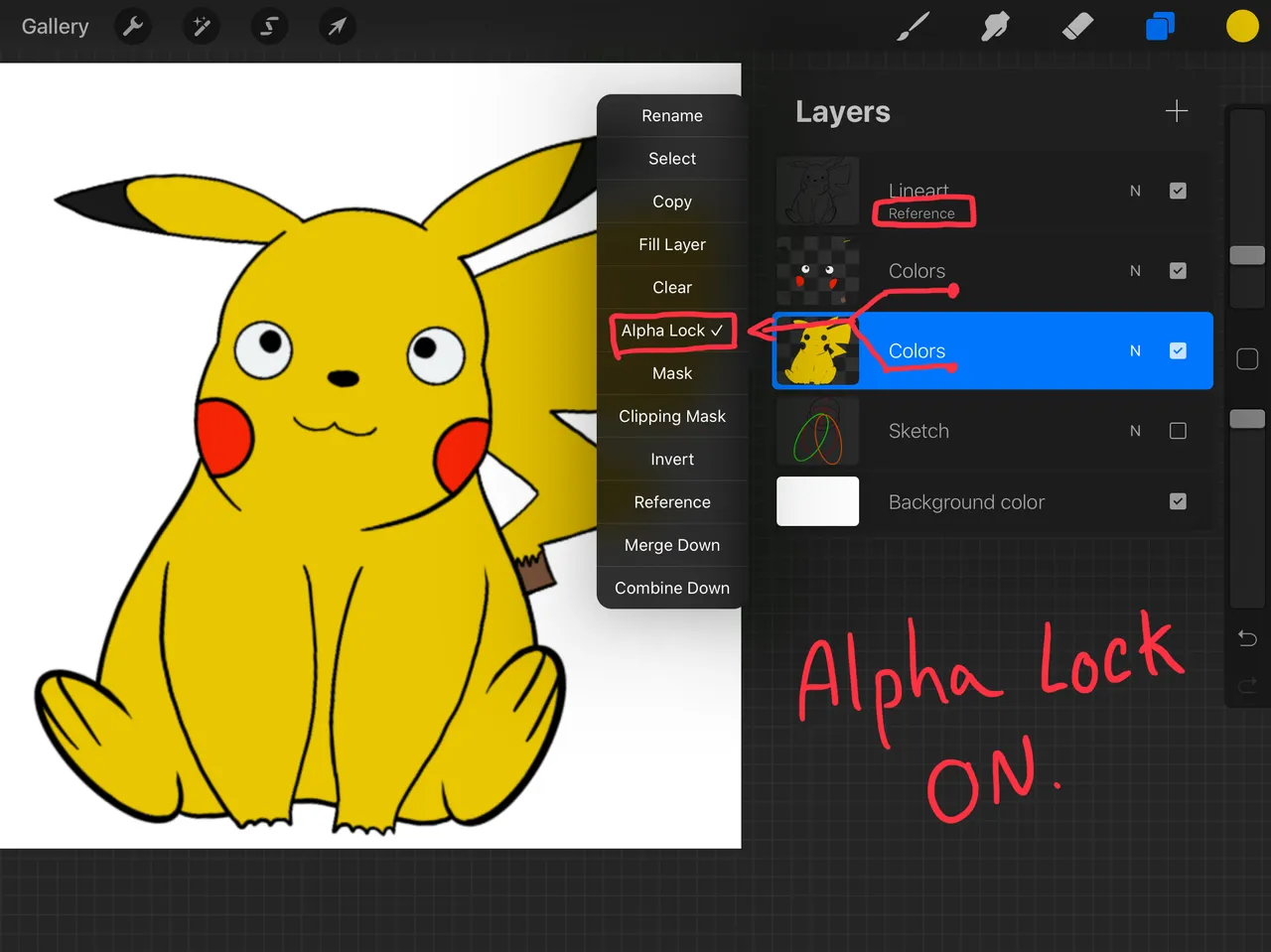The width and height of the screenshot is (1271, 952).
Task: Open the yellow active color picker
Action: (1242, 27)
